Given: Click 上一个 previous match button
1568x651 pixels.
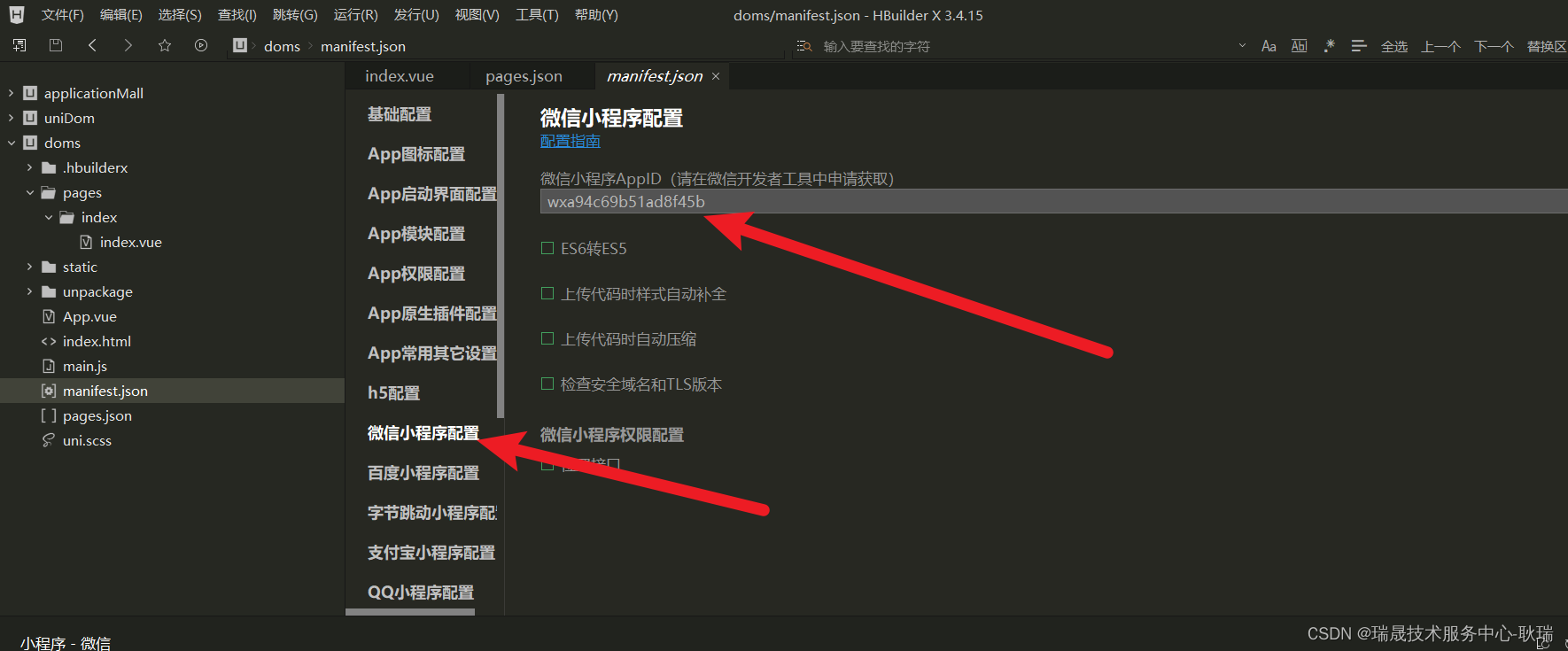Looking at the screenshot, I should [x=1440, y=46].
